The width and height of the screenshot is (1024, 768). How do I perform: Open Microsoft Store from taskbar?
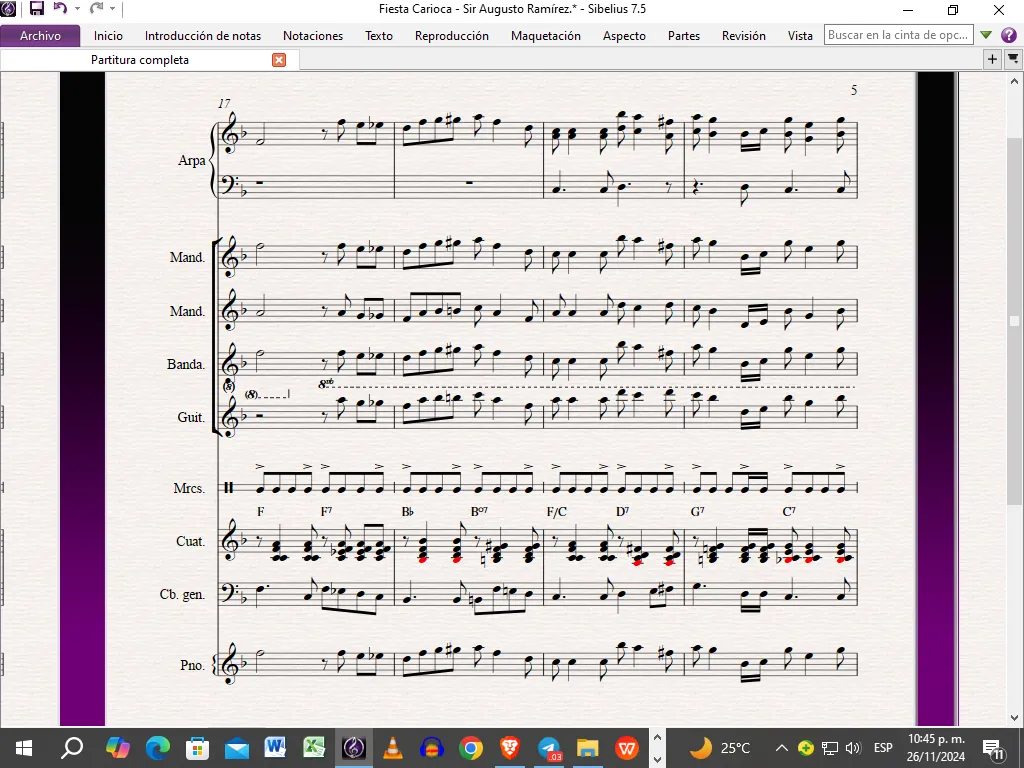click(197, 748)
